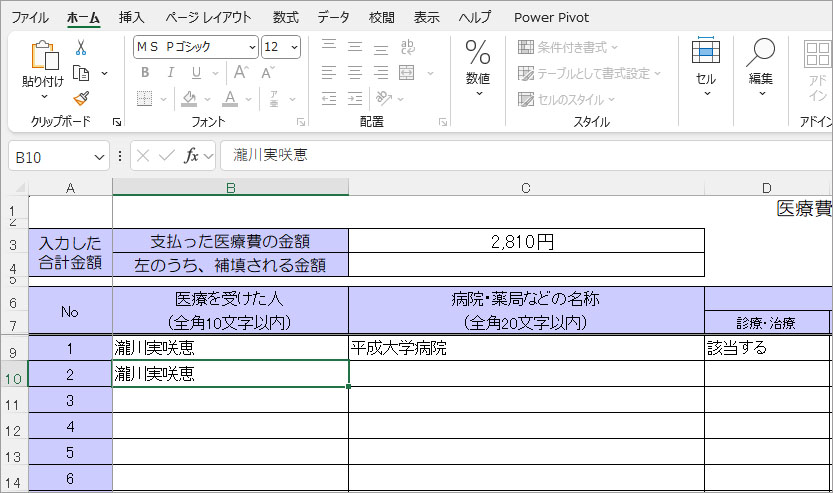Viewport: 833px width, 493px height.
Task: Open the paste options arrow under 貼り付け
Action: (44, 96)
